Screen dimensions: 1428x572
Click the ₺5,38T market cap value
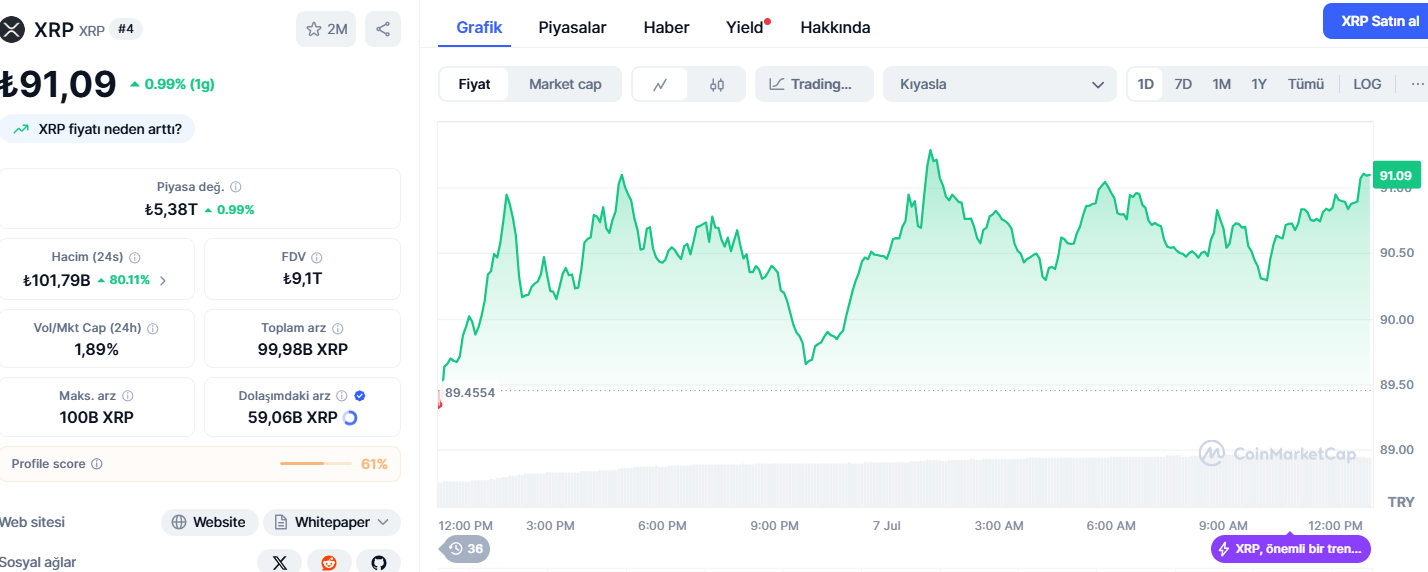pos(171,210)
